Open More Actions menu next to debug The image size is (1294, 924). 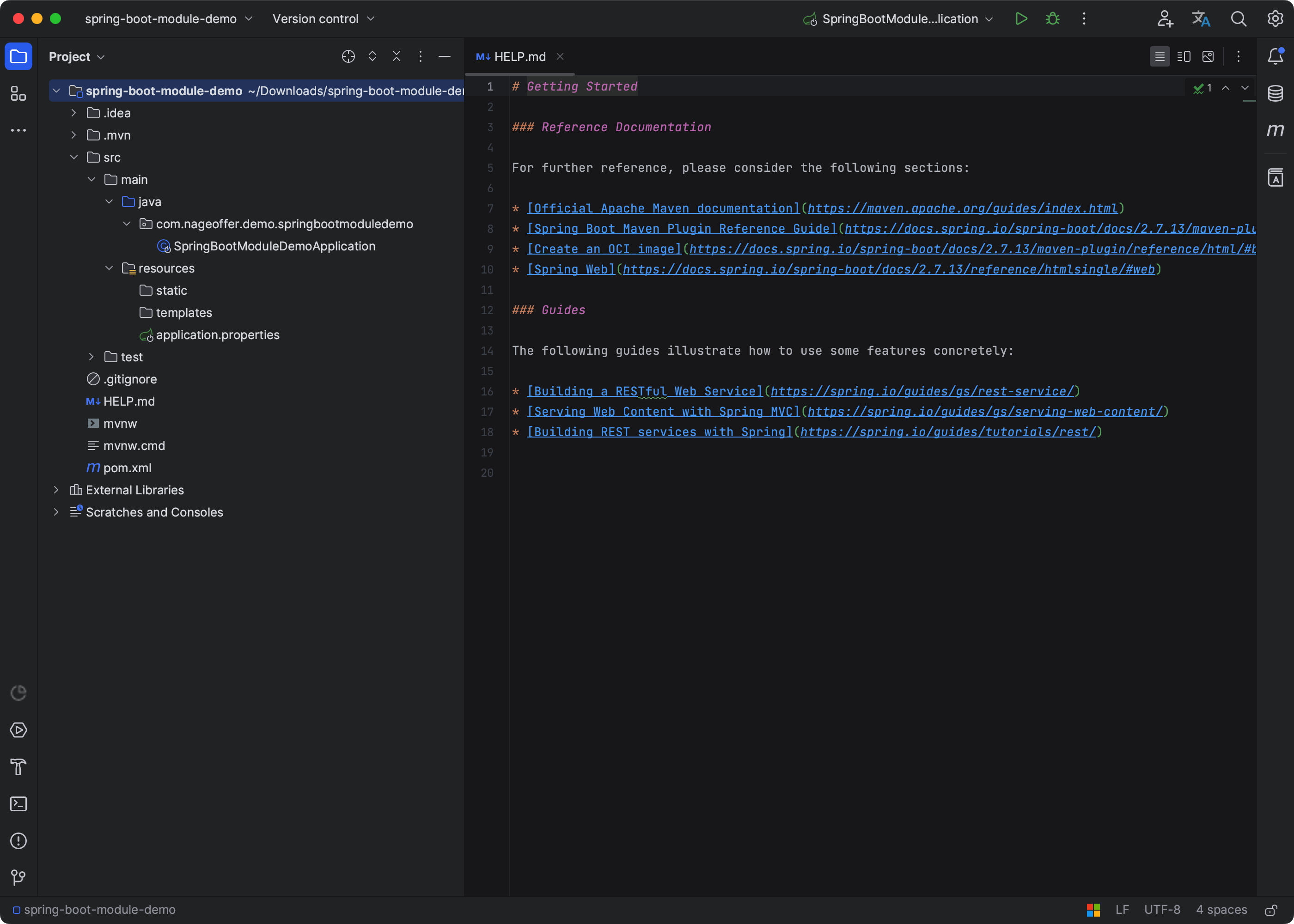(1084, 19)
